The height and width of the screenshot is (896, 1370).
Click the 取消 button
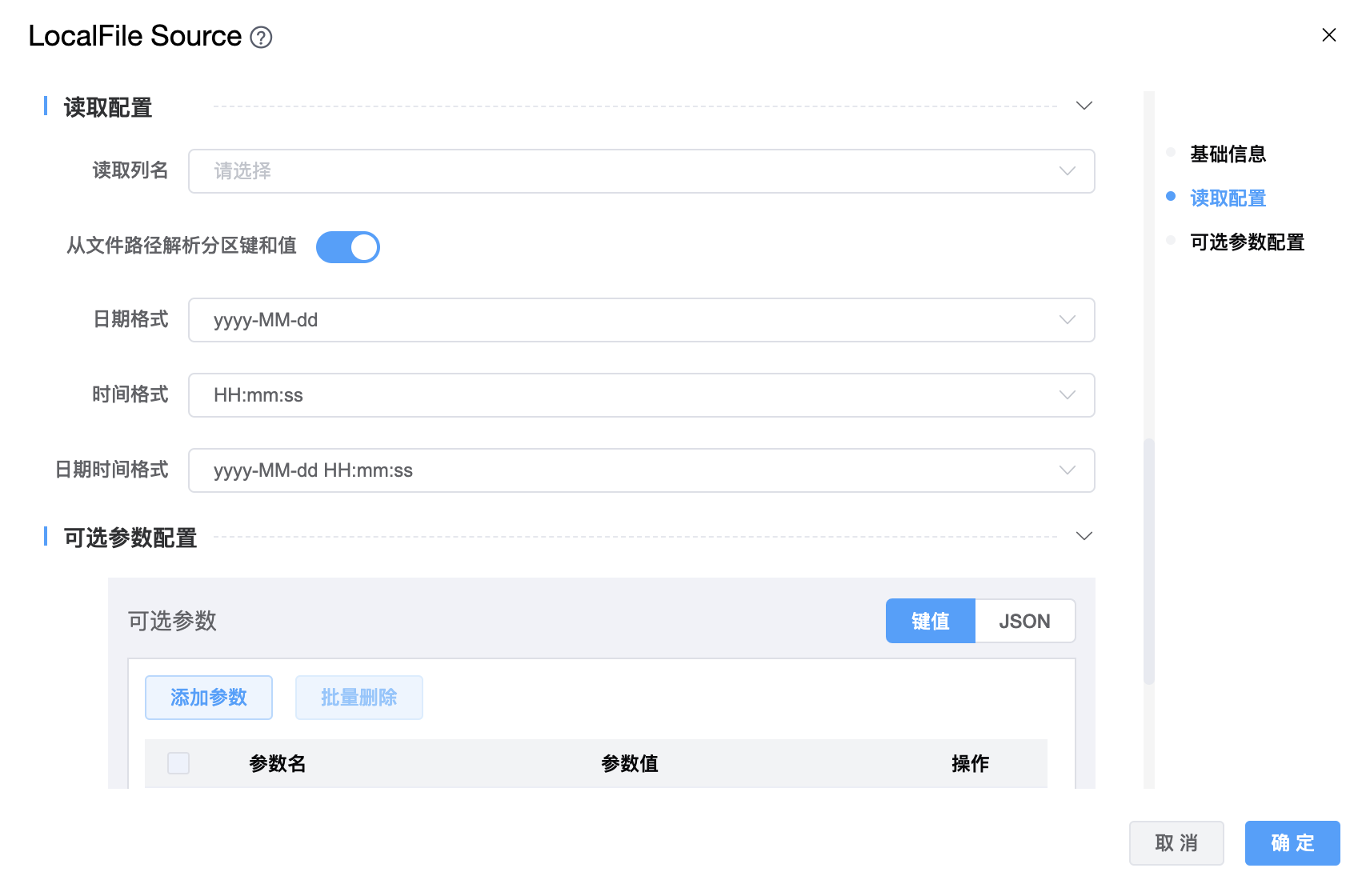pyautogui.click(x=1176, y=843)
